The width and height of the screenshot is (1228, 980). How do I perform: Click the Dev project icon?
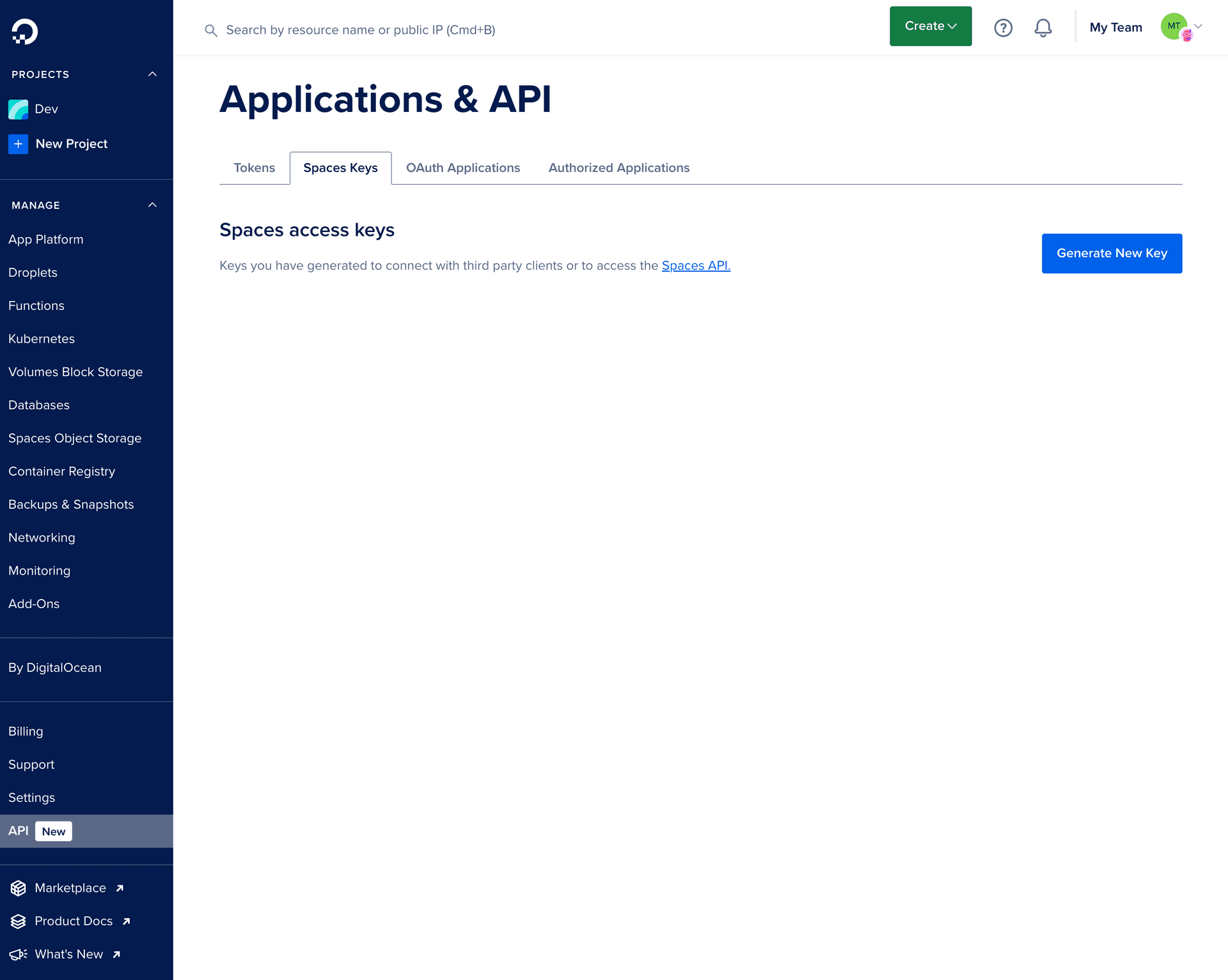[x=18, y=109]
